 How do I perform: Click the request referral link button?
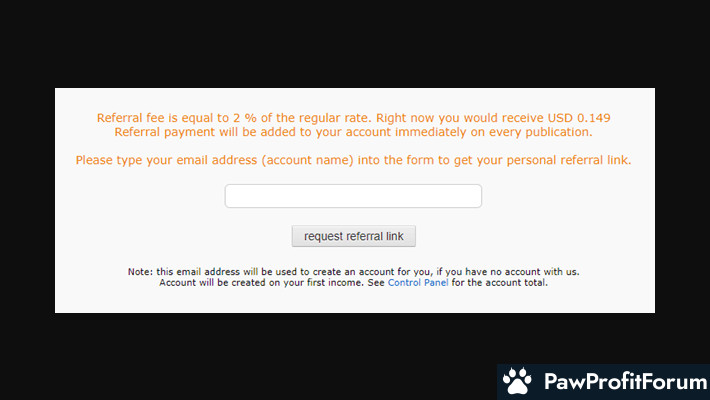tap(354, 236)
